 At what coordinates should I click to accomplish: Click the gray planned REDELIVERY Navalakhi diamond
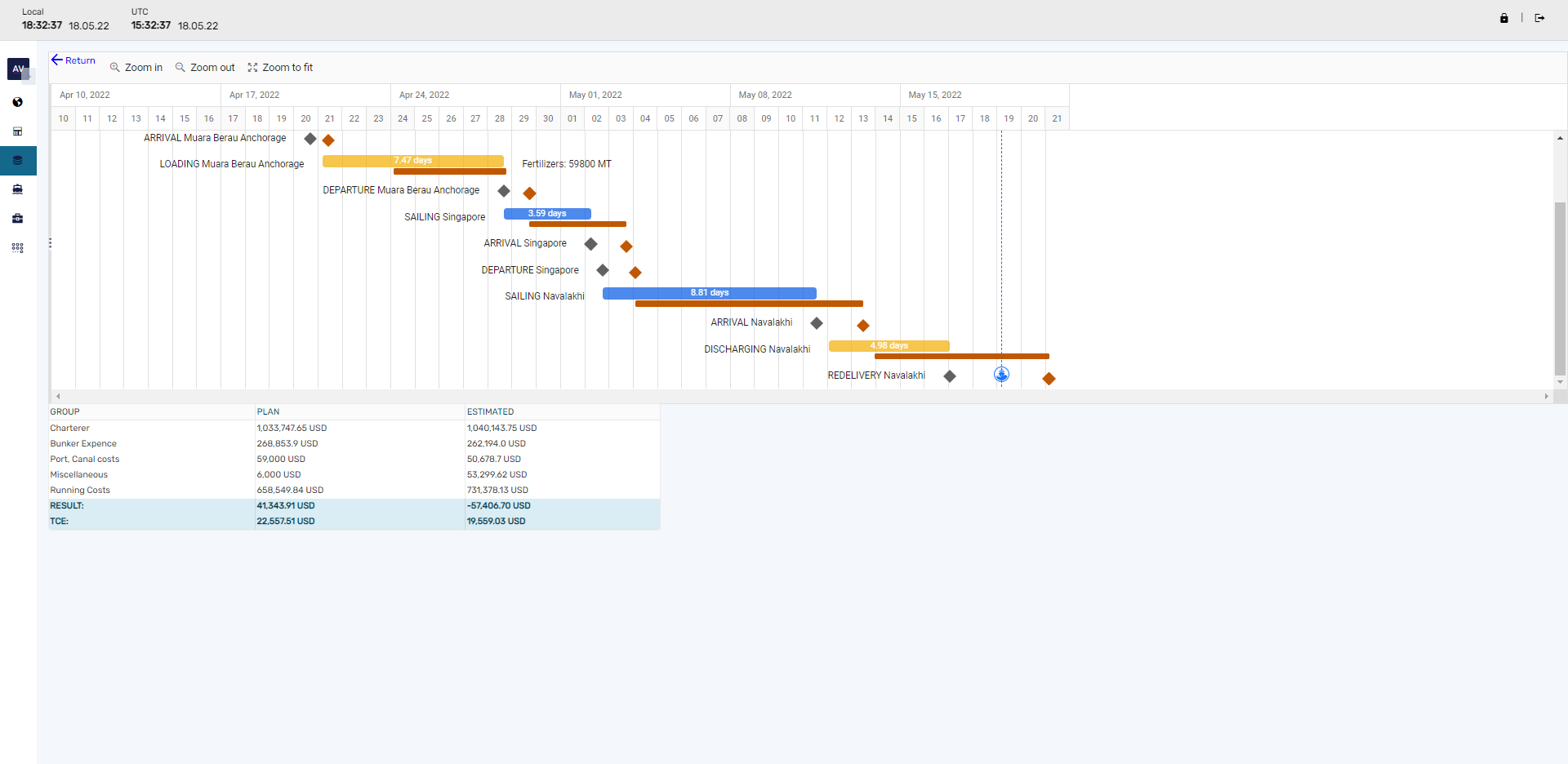[950, 376]
